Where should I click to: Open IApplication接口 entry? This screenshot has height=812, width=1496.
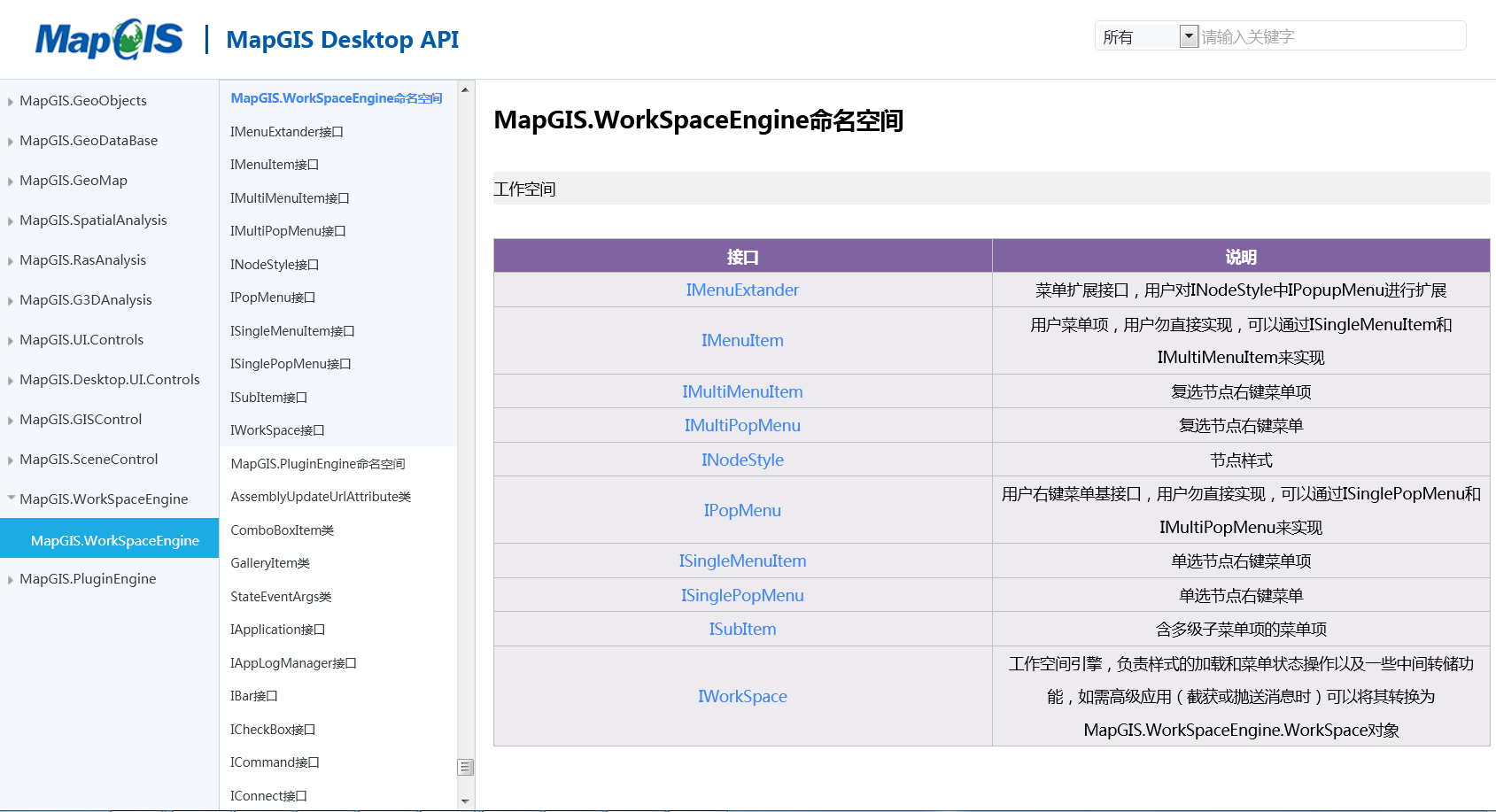(x=277, y=630)
